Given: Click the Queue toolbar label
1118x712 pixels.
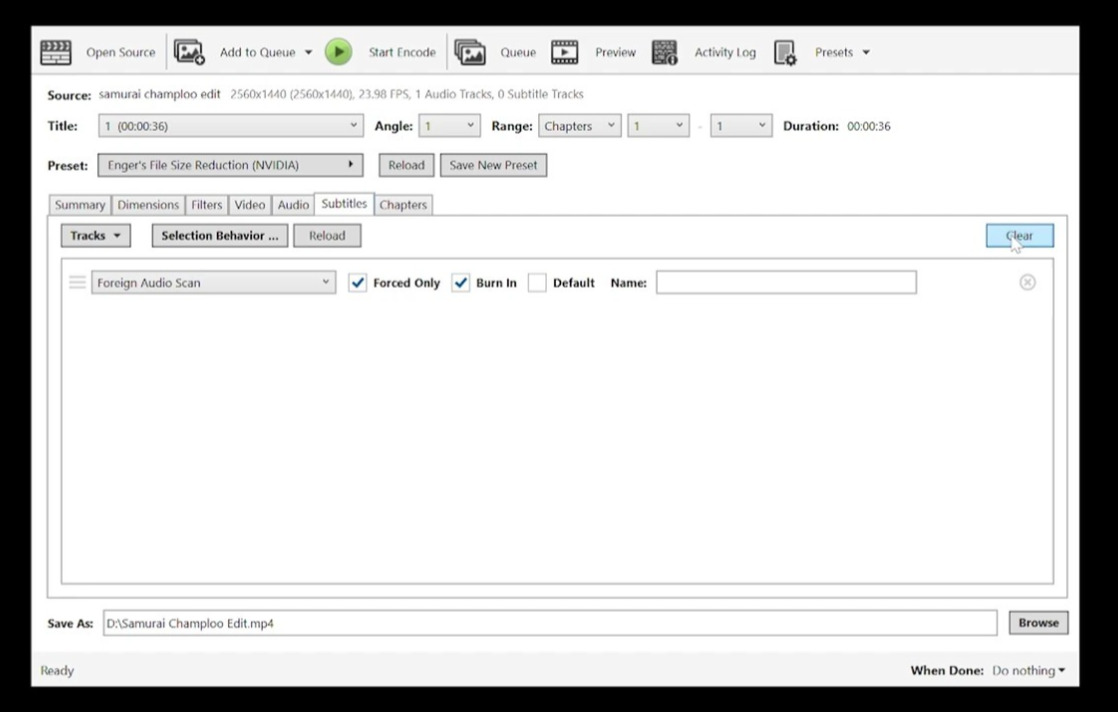Looking at the screenshot, I should pos(518,52).
